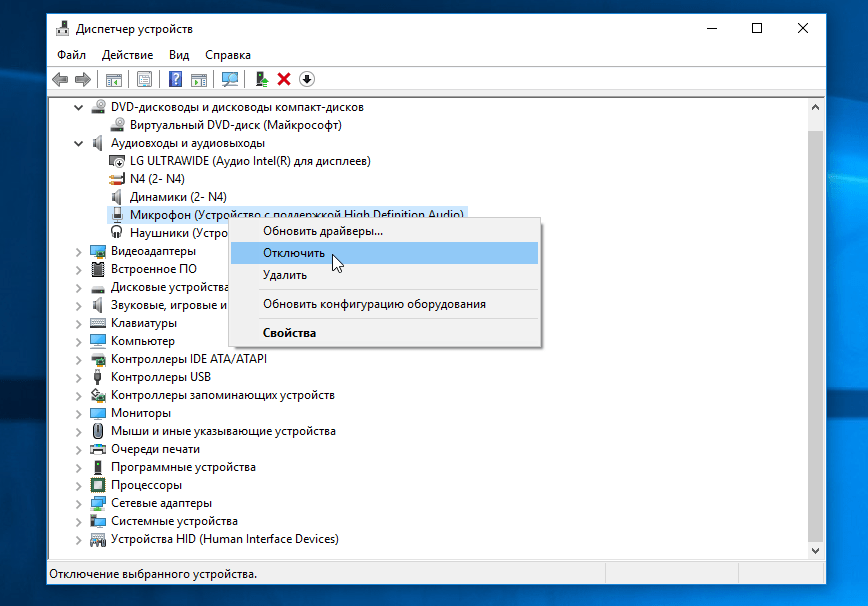Screen dimensions: 868x606
Task: Click the Процессоры chip icon
Action: [98, 485]
